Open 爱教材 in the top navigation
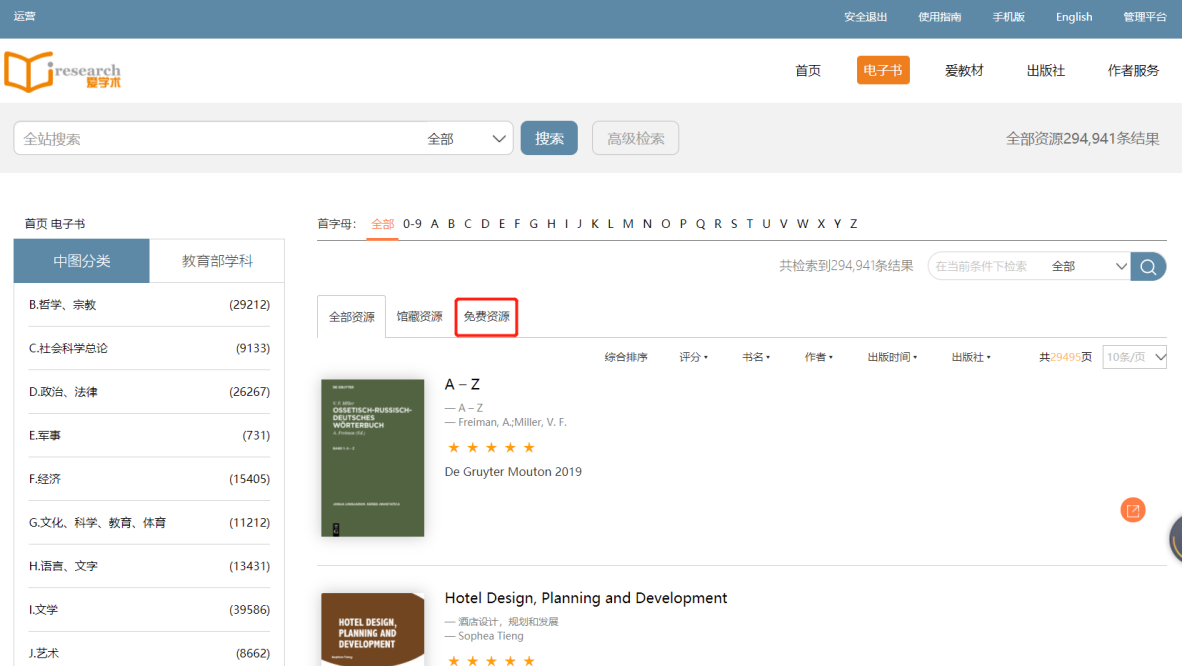This screenshot has height=666, width=1182. (x=964, y=70)
